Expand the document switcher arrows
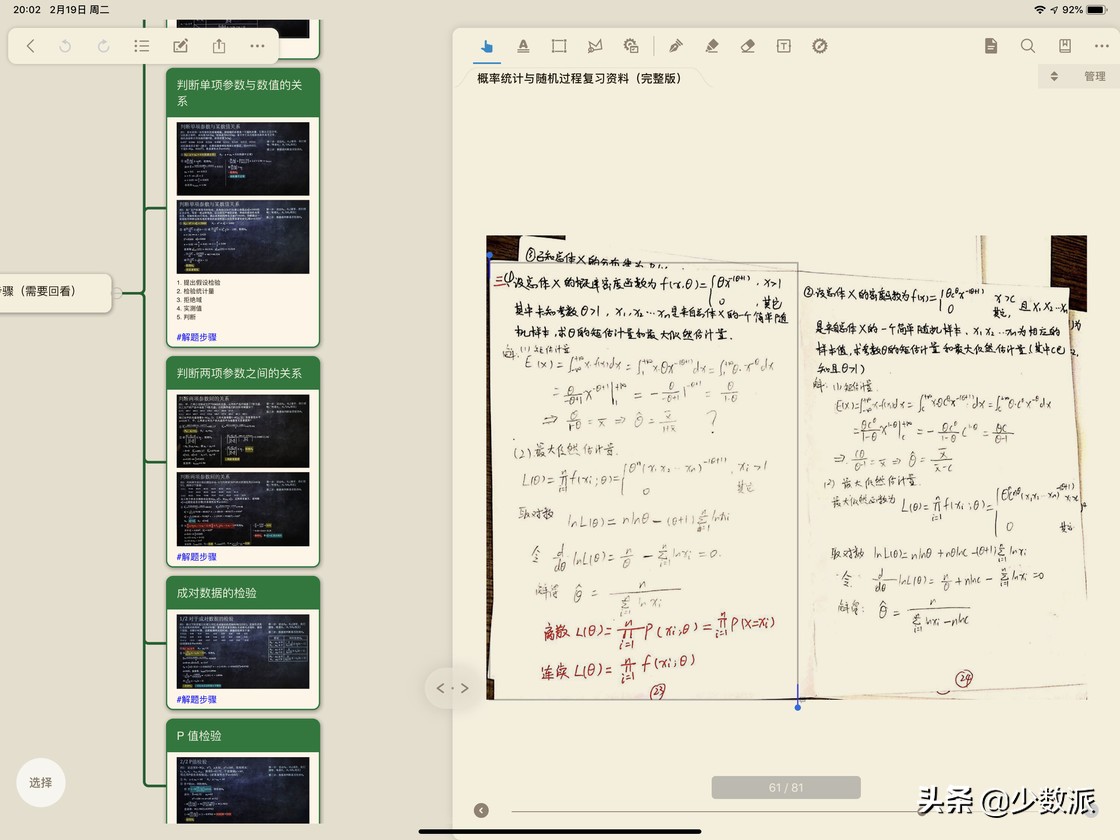1120x840 pixels. point(1054,76)
